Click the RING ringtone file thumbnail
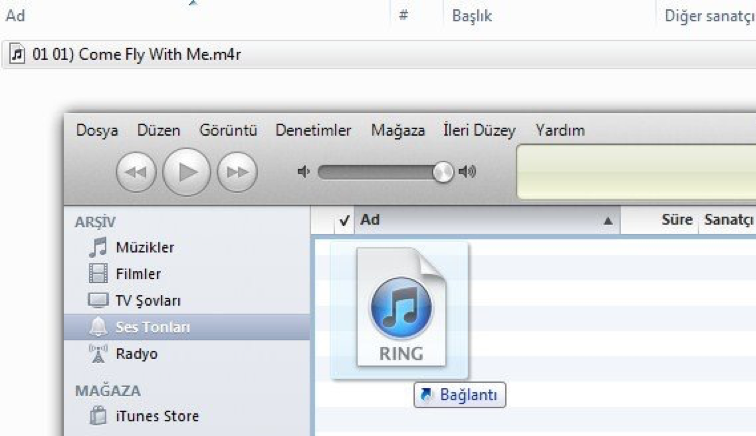This screenshot has height=436, width=756. (x=400, y=309)
